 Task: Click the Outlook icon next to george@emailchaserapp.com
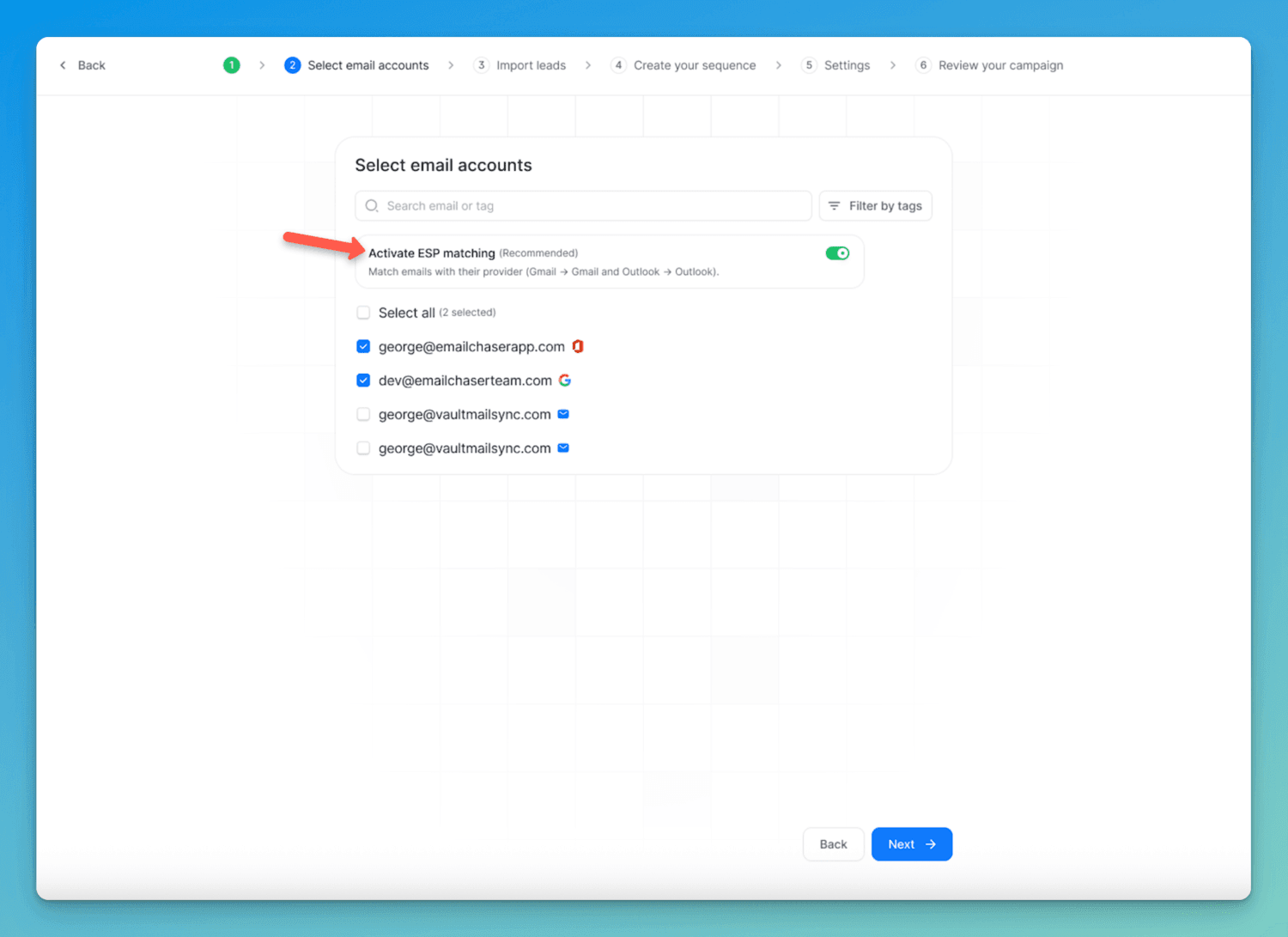(577, 346)
